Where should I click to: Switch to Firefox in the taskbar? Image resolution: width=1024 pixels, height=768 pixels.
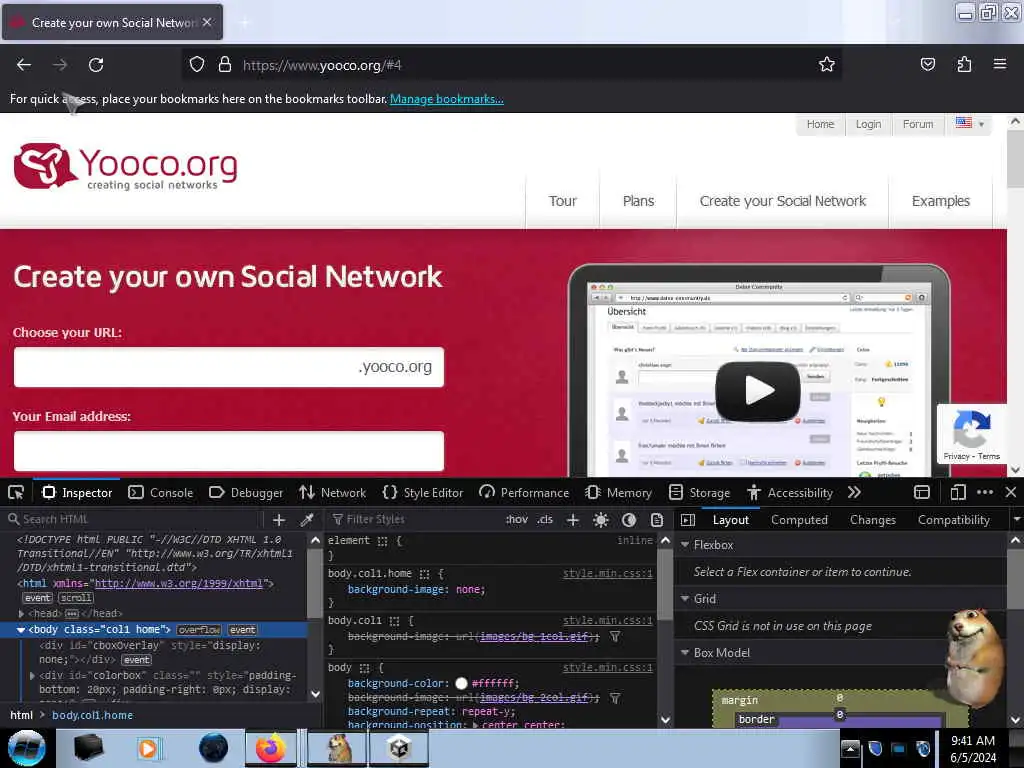click(271, 748)
